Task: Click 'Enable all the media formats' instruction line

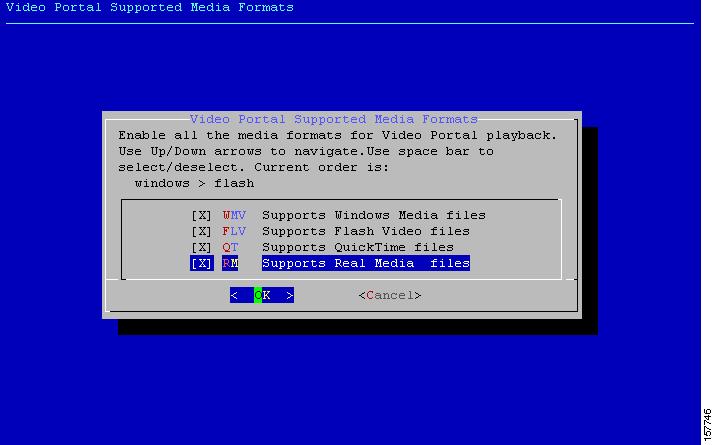Action: pos(337,135)
